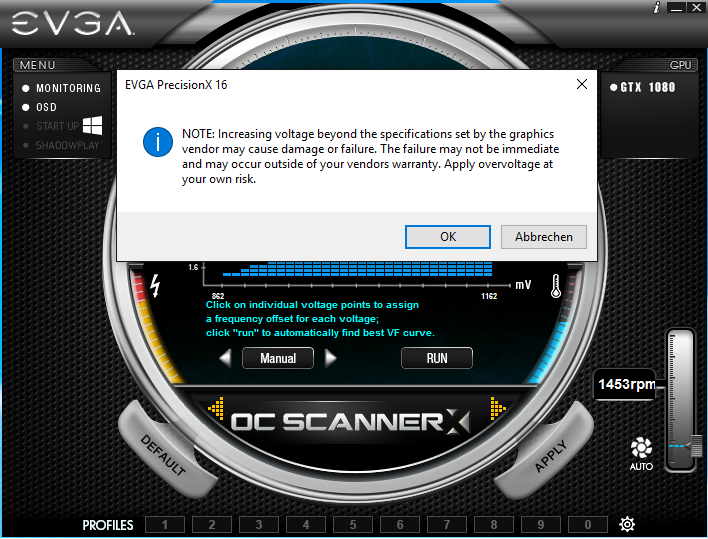Close the EVGA PrecisionX 16 dialog

582,84
